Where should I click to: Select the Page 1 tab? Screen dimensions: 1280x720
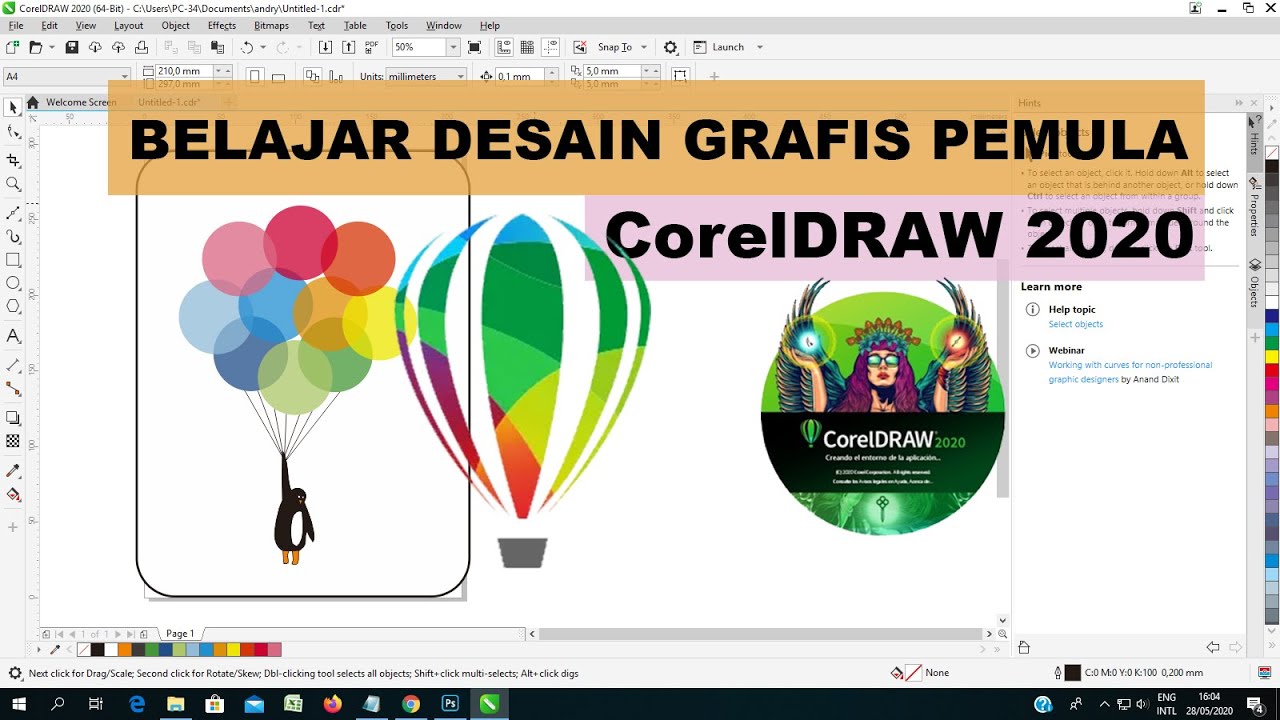pos(180,634)
